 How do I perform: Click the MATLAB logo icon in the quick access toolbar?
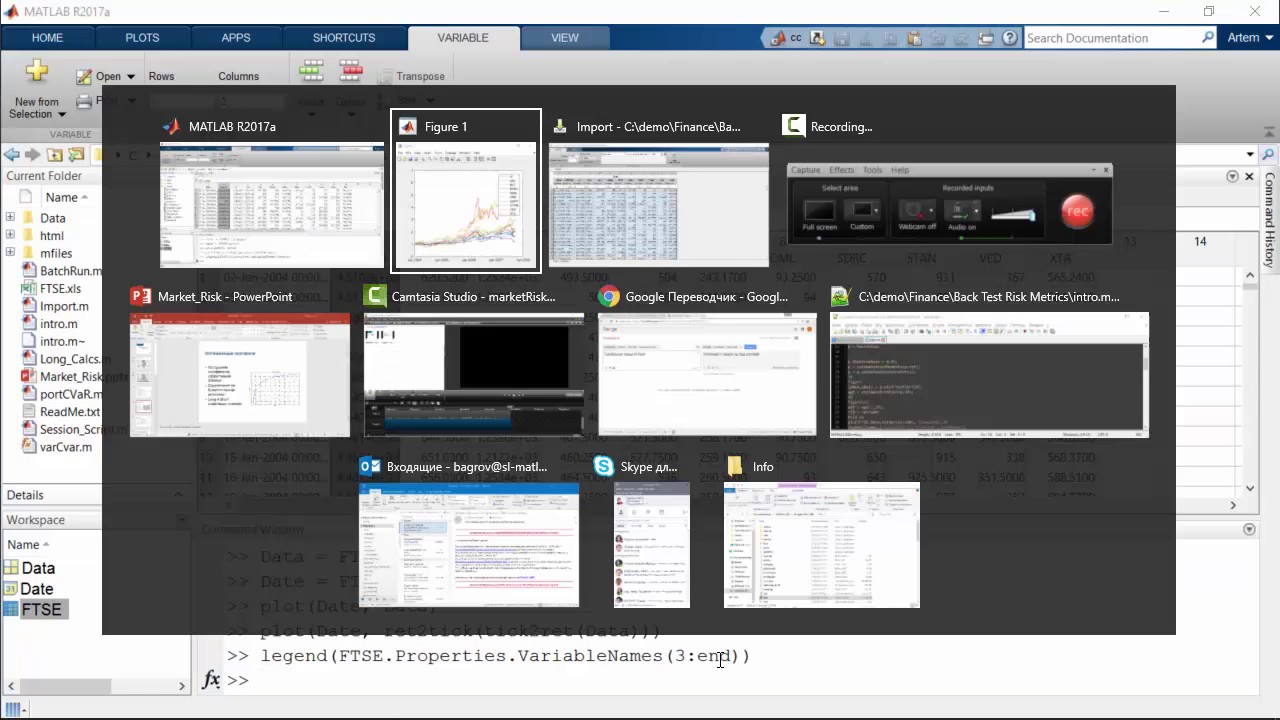[x=777, y=38]
